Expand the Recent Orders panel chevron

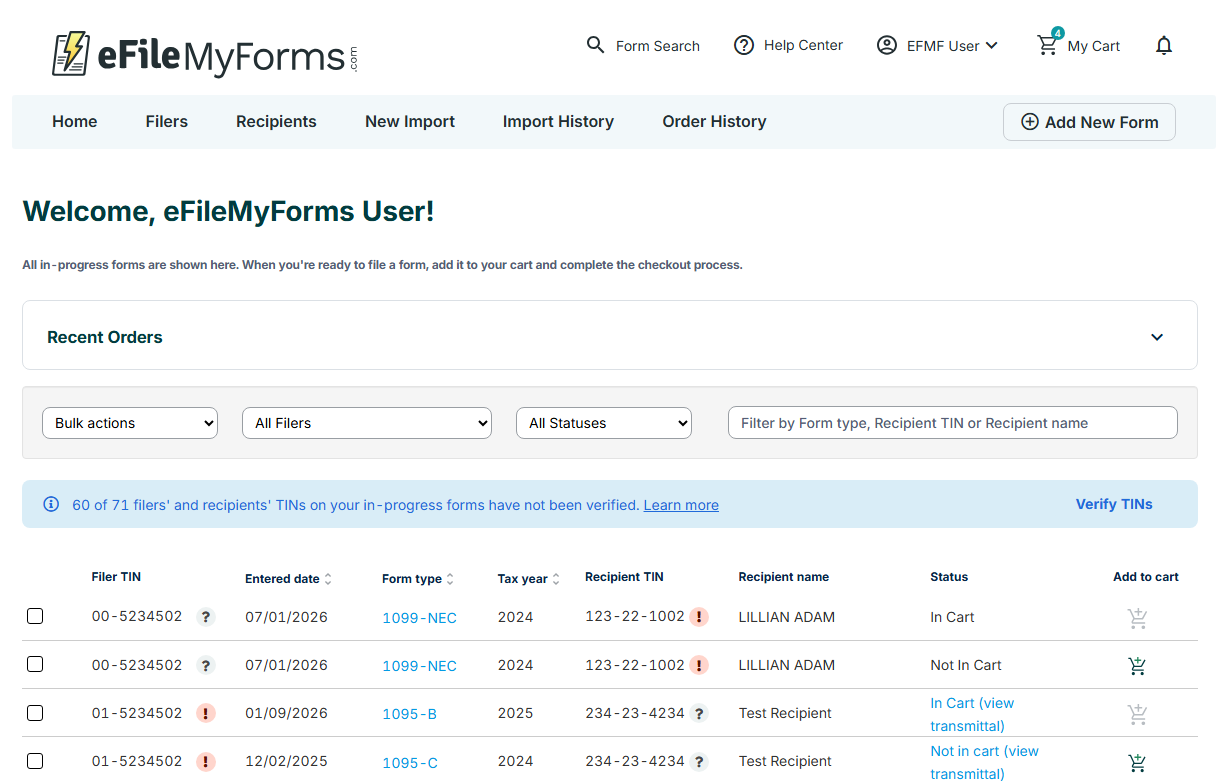coord(1157,337)
